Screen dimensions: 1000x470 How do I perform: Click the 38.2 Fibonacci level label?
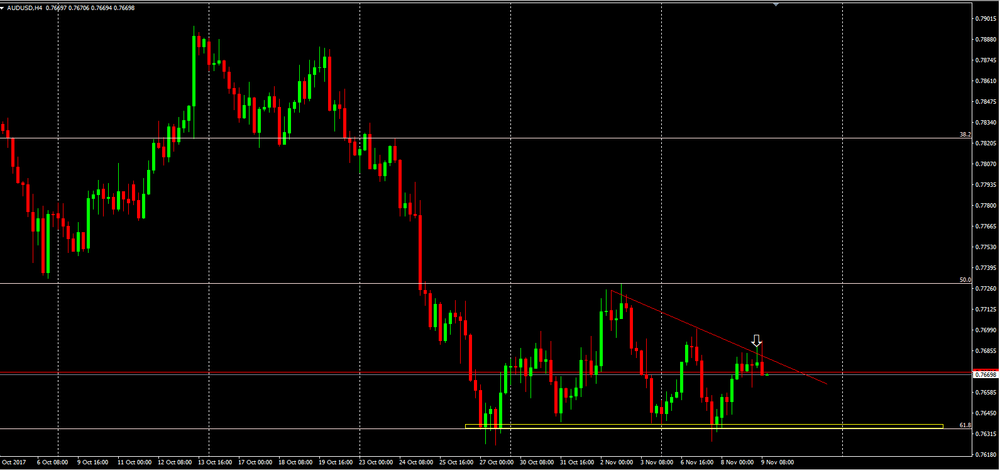coord(965,135)
